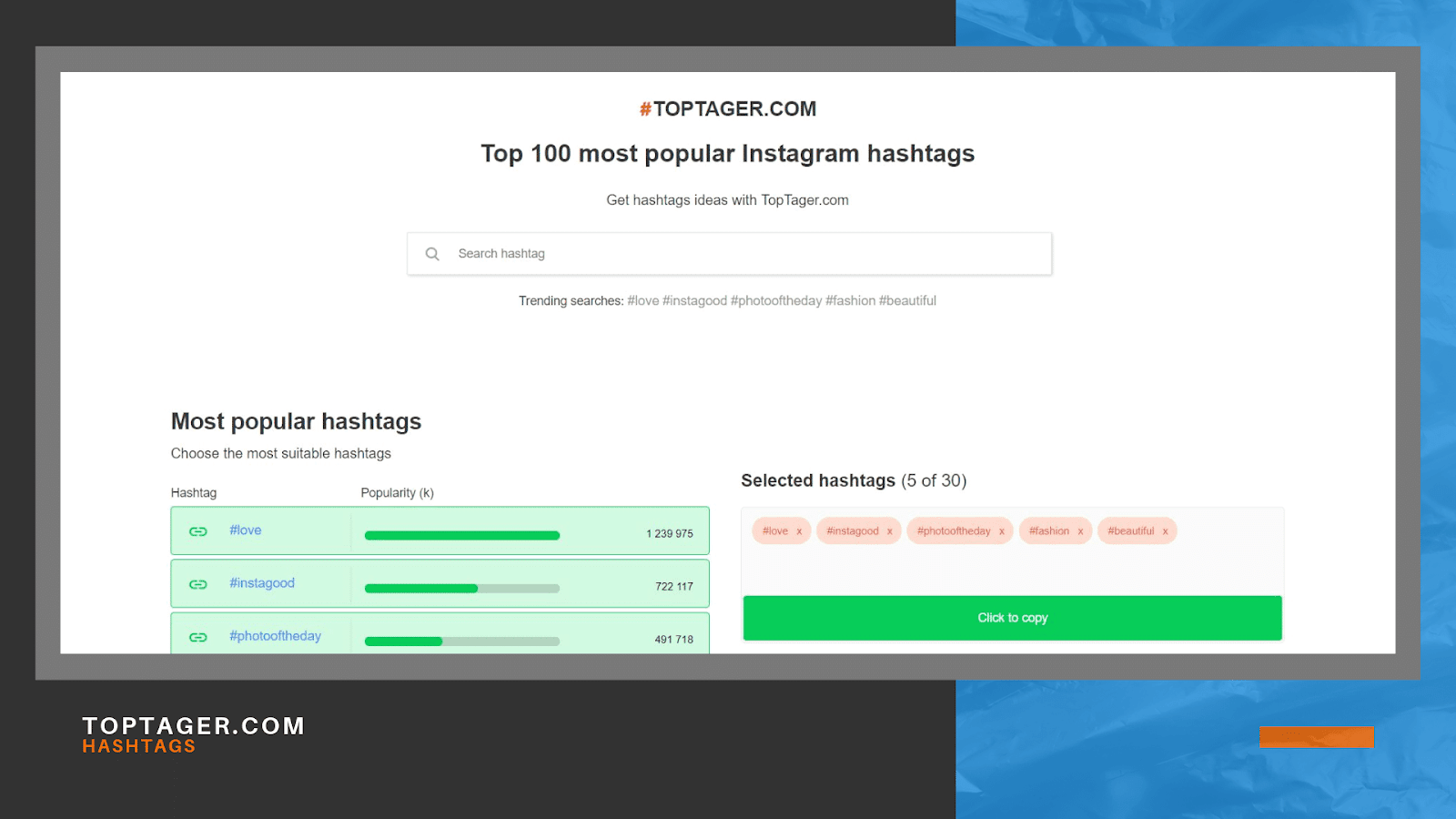Click the search magnifier icon
The width and height of the screenshot is (1456, 819).
coord(432,254)
